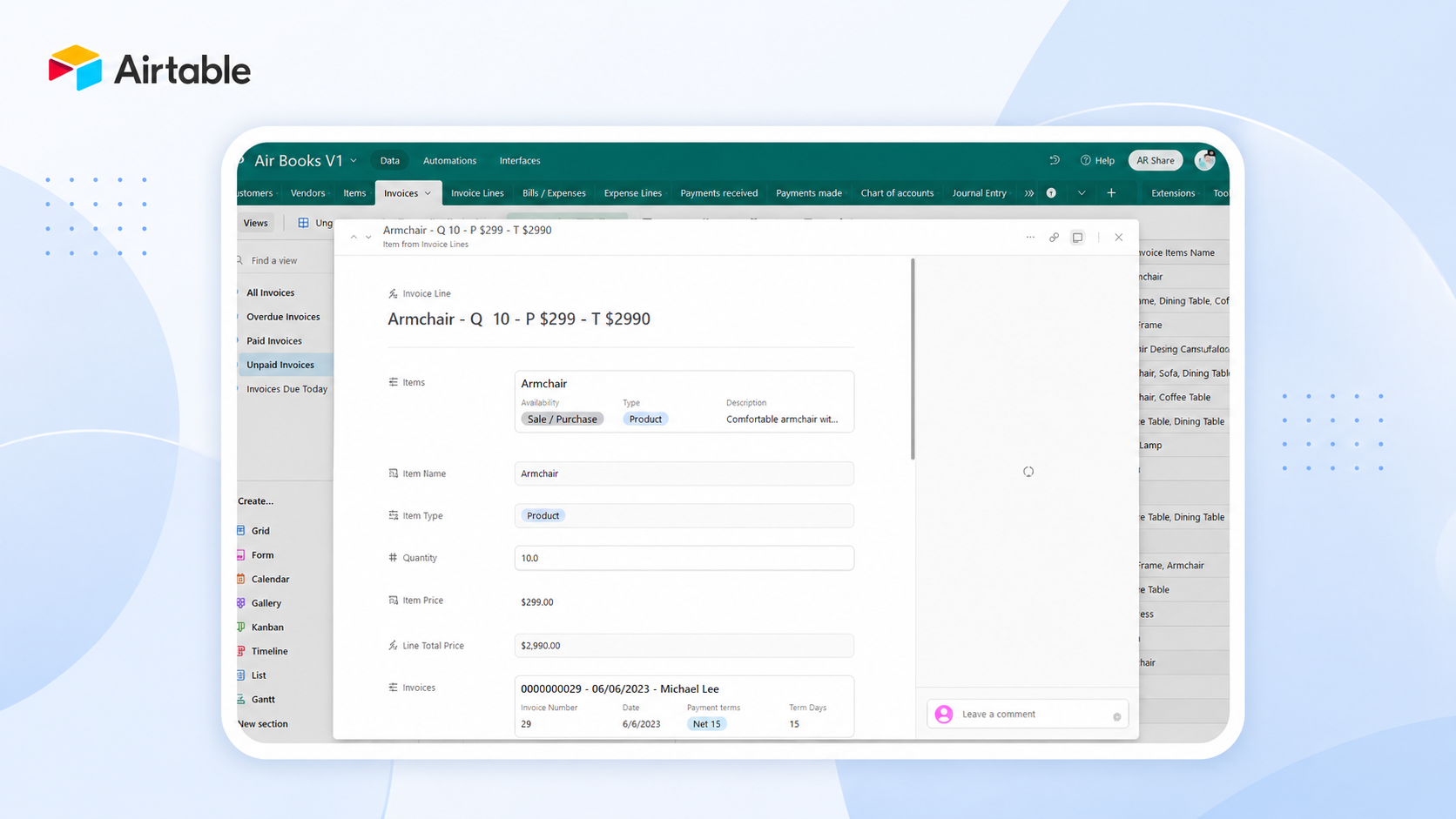Click the Gantt view icon under Create
The image size is (1456, 819).
[241, 699]
